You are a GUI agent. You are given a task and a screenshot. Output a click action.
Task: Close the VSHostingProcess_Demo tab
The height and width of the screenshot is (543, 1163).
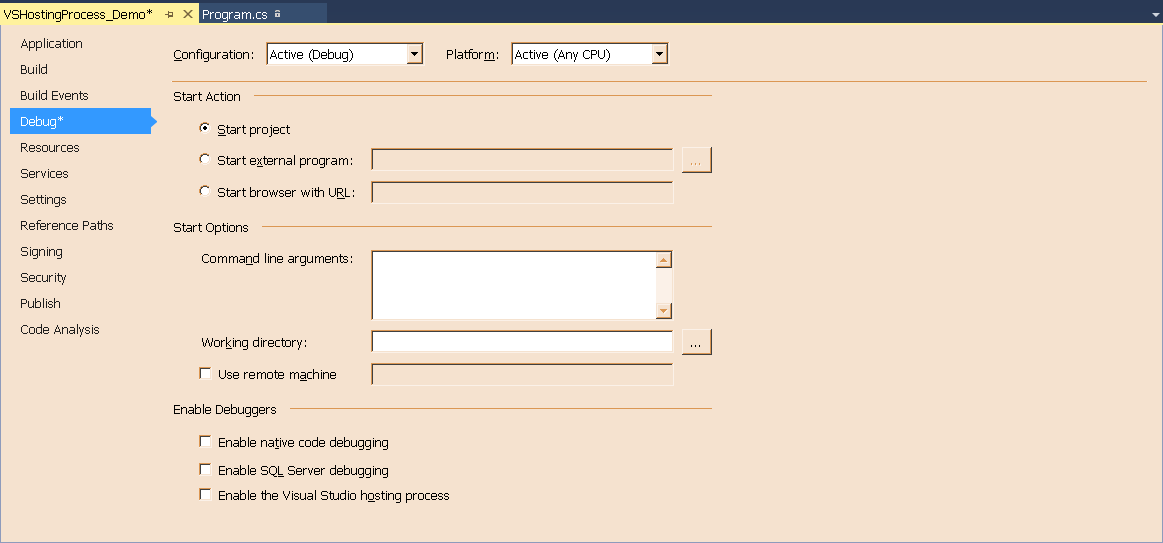[x=188, y=14]
